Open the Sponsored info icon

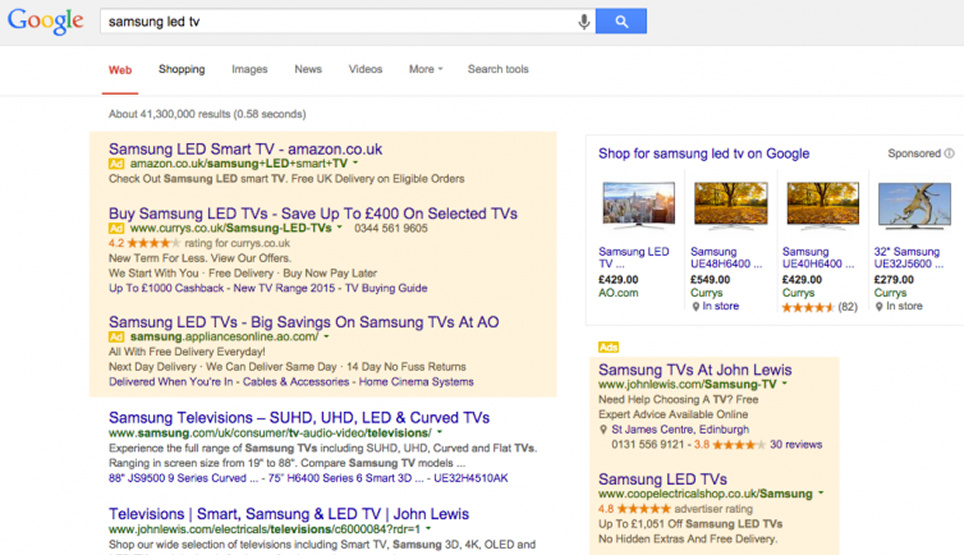coord(949,153)
